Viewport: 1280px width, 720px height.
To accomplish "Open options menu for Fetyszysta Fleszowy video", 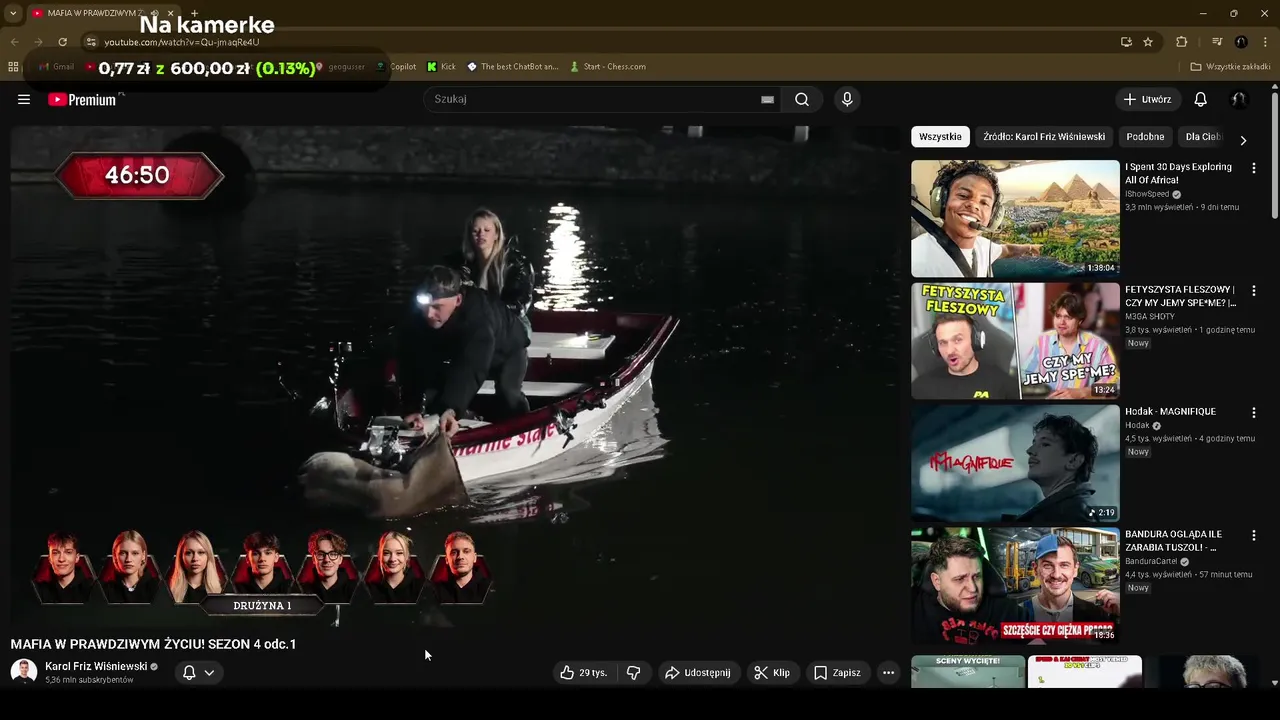I will 1254,291.
